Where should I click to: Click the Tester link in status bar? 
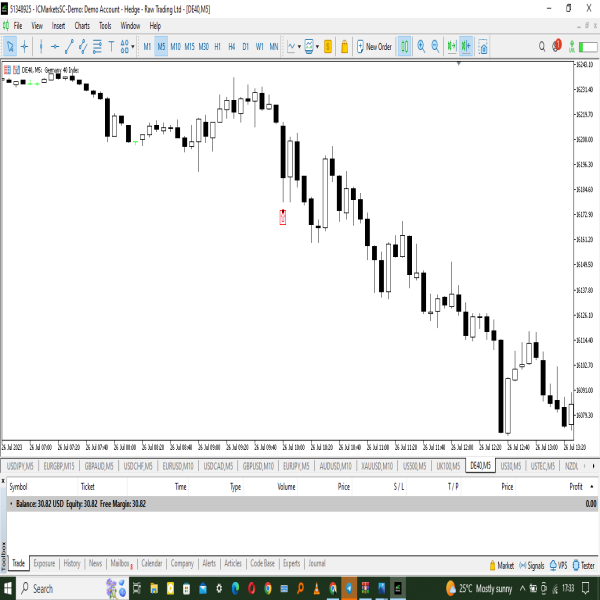(x=584, y=566)
